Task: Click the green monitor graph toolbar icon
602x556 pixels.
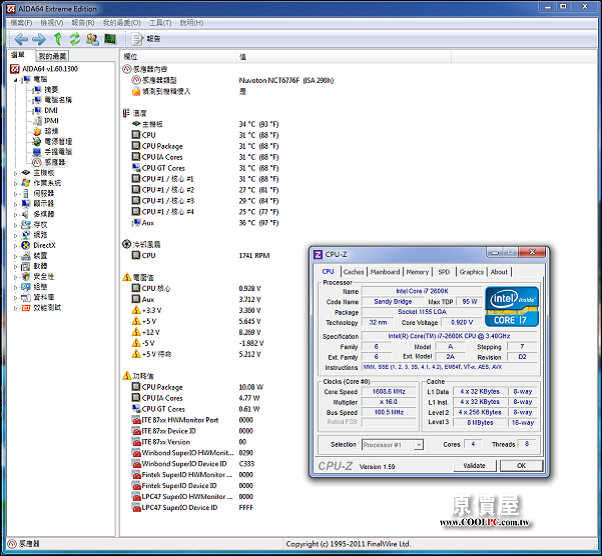Action: [x=110, y=39]
